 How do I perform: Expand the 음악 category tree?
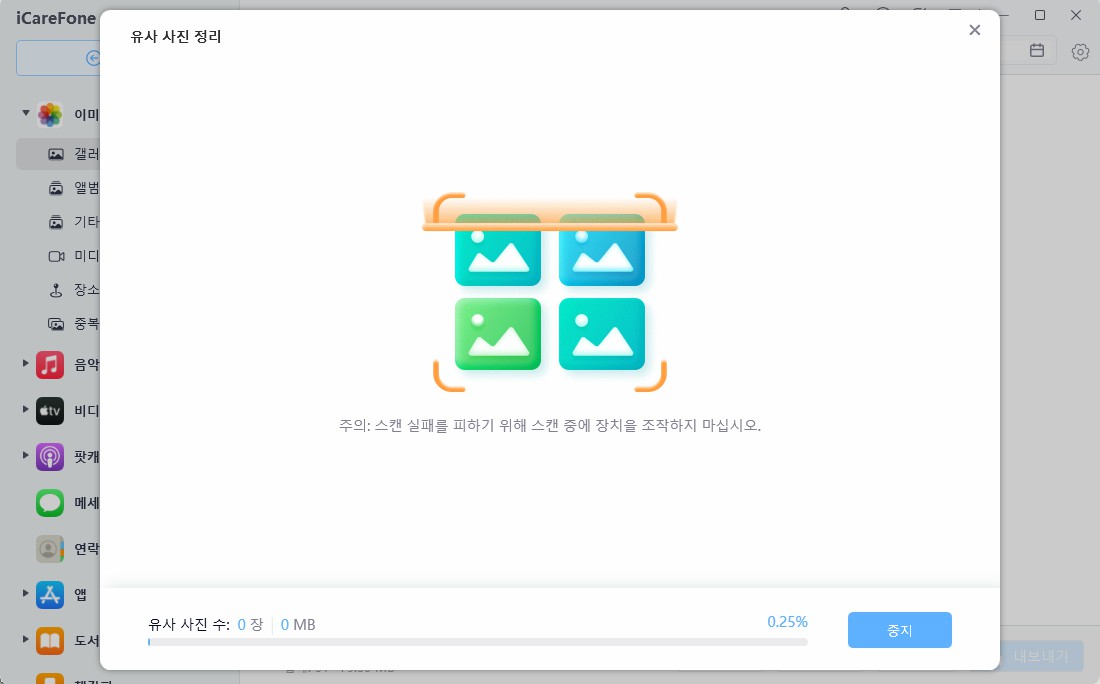[25, 364]
